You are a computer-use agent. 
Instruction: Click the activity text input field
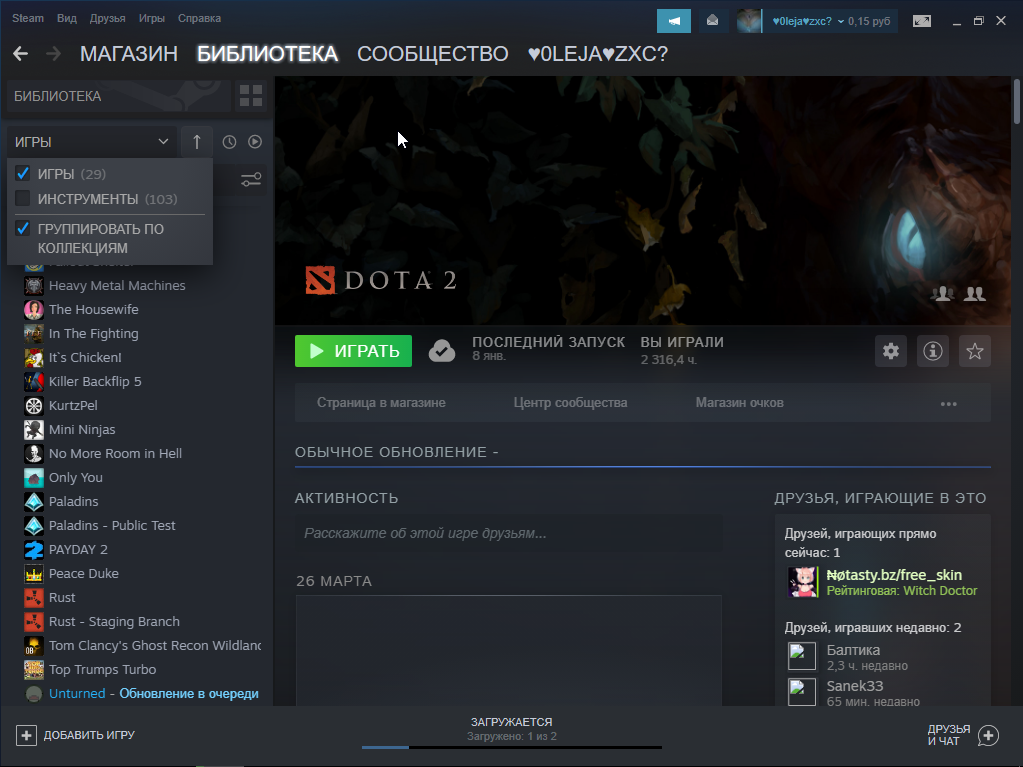tap(508, 533)
